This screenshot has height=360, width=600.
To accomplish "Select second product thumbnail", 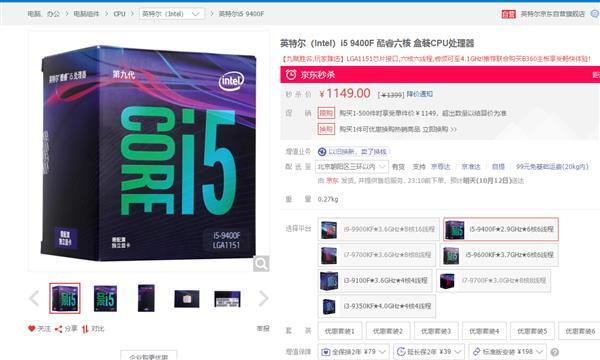I will [105, 298].
